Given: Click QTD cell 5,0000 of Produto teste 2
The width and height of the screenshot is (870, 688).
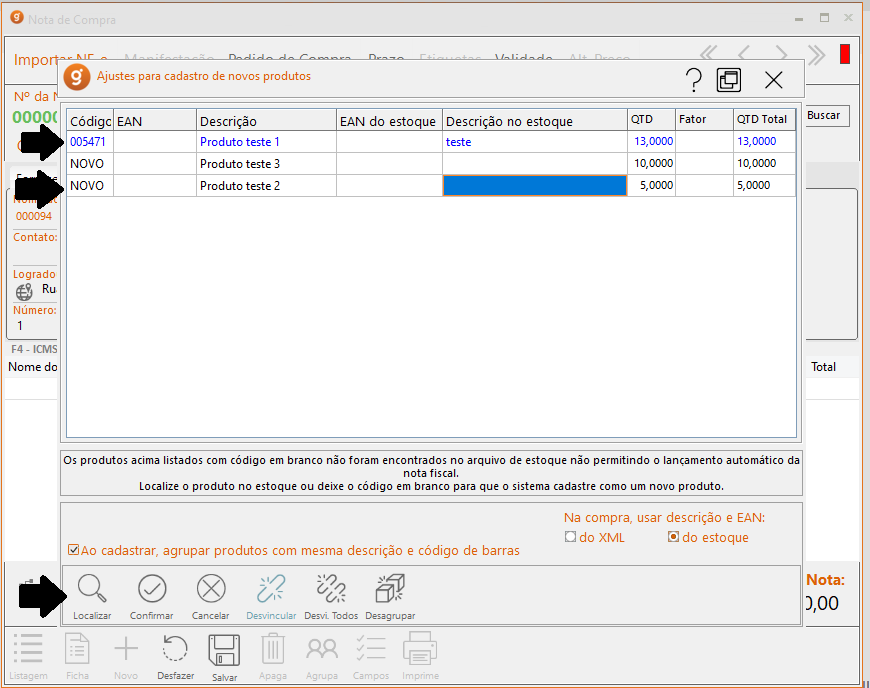Looking at the screenshot, I should [x=651, y=186].
